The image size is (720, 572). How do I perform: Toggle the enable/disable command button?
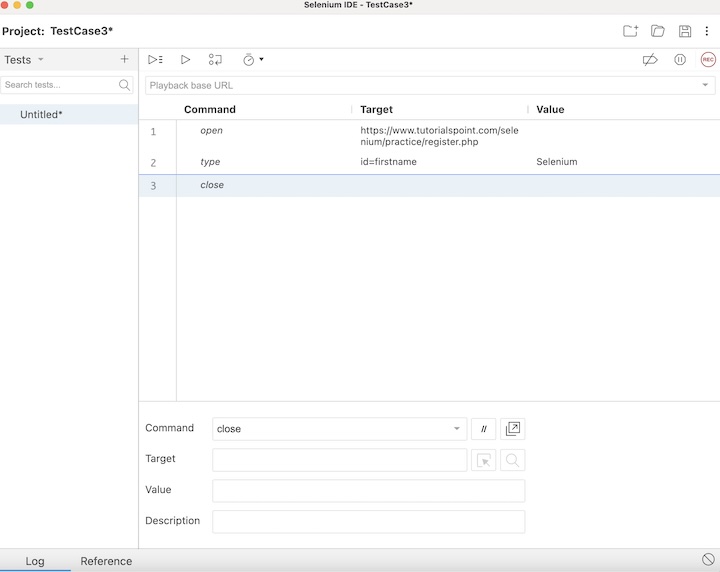pos(483,429)
